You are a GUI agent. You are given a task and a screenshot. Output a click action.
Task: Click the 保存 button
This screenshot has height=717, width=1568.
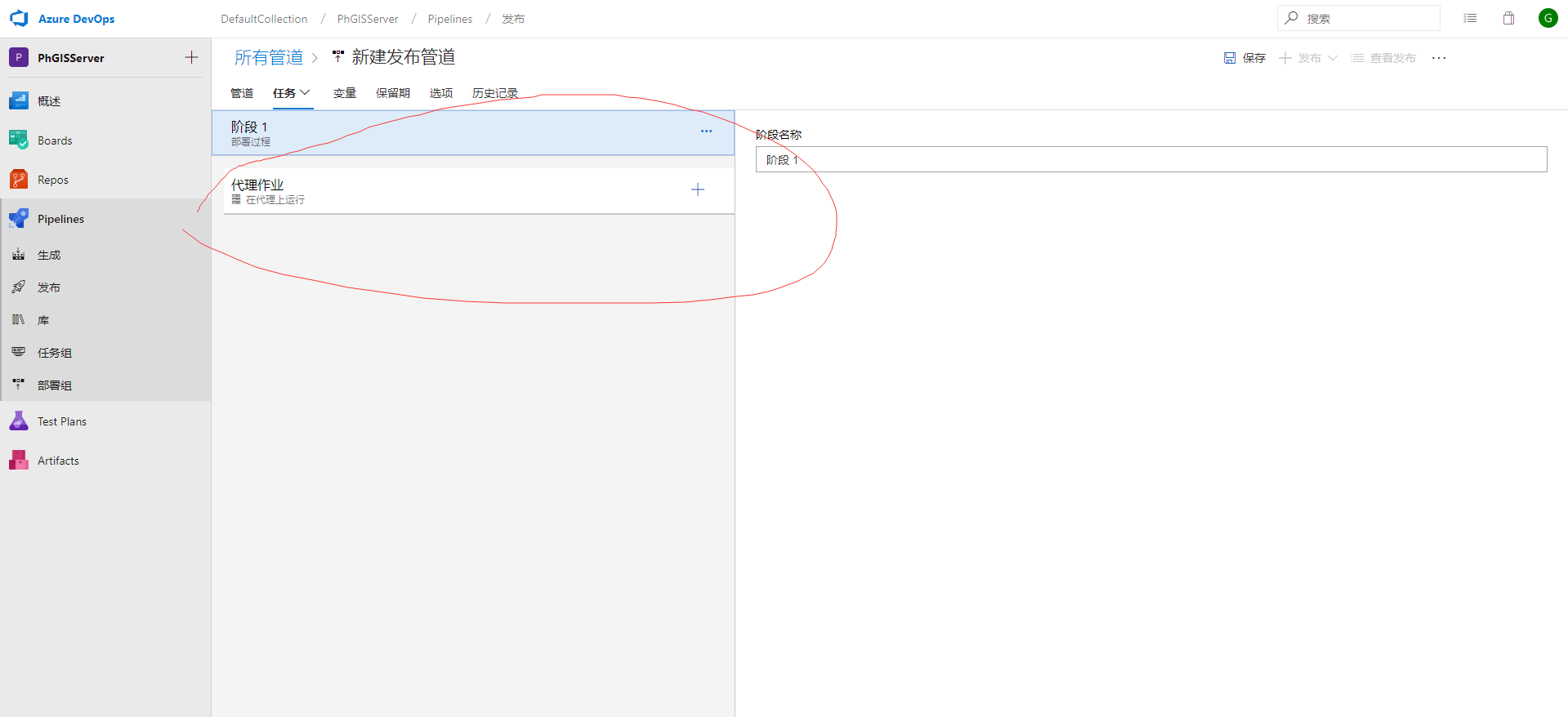coord(1244,58)
